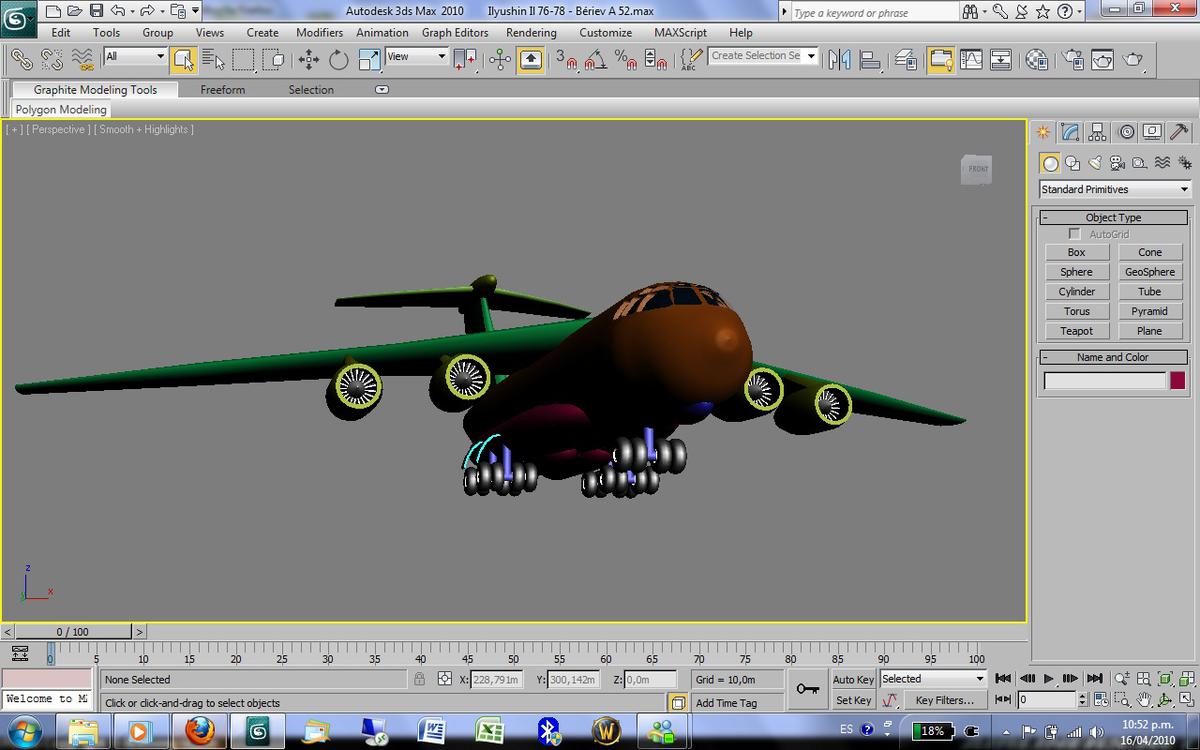The height and width of the screenshot is (750, 1200).
Task: Open Schematic View icon
Action: [x=1001, y=60]
